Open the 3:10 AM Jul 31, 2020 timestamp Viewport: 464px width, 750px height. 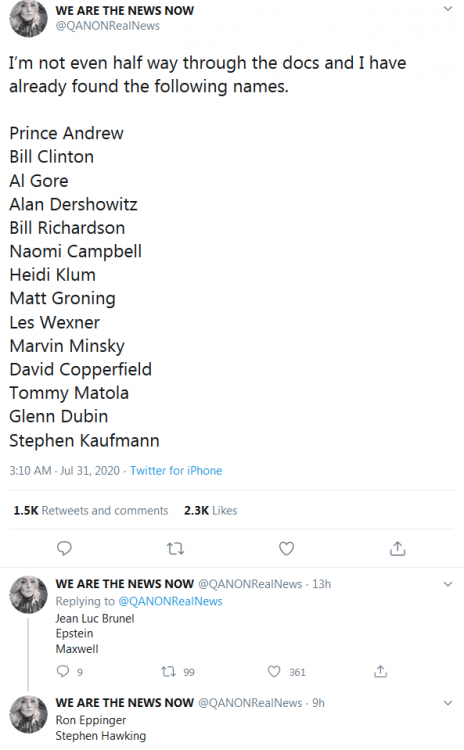pyautogui.click(x=65, y=471)
